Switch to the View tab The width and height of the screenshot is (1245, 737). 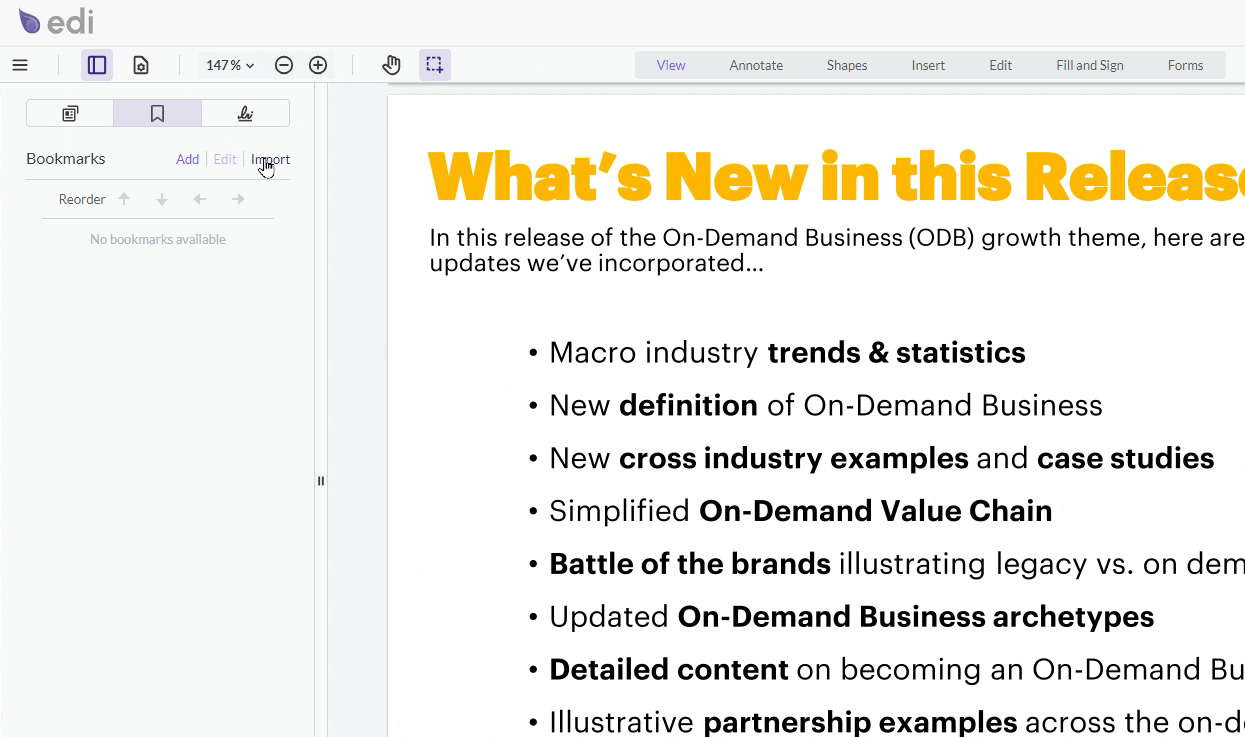point(671,65)
